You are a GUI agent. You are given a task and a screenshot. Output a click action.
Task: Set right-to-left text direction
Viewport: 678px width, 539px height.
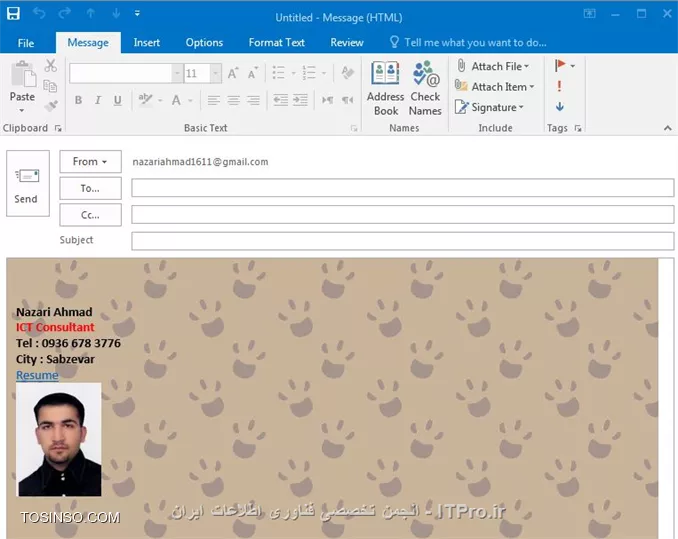(348, 100)
